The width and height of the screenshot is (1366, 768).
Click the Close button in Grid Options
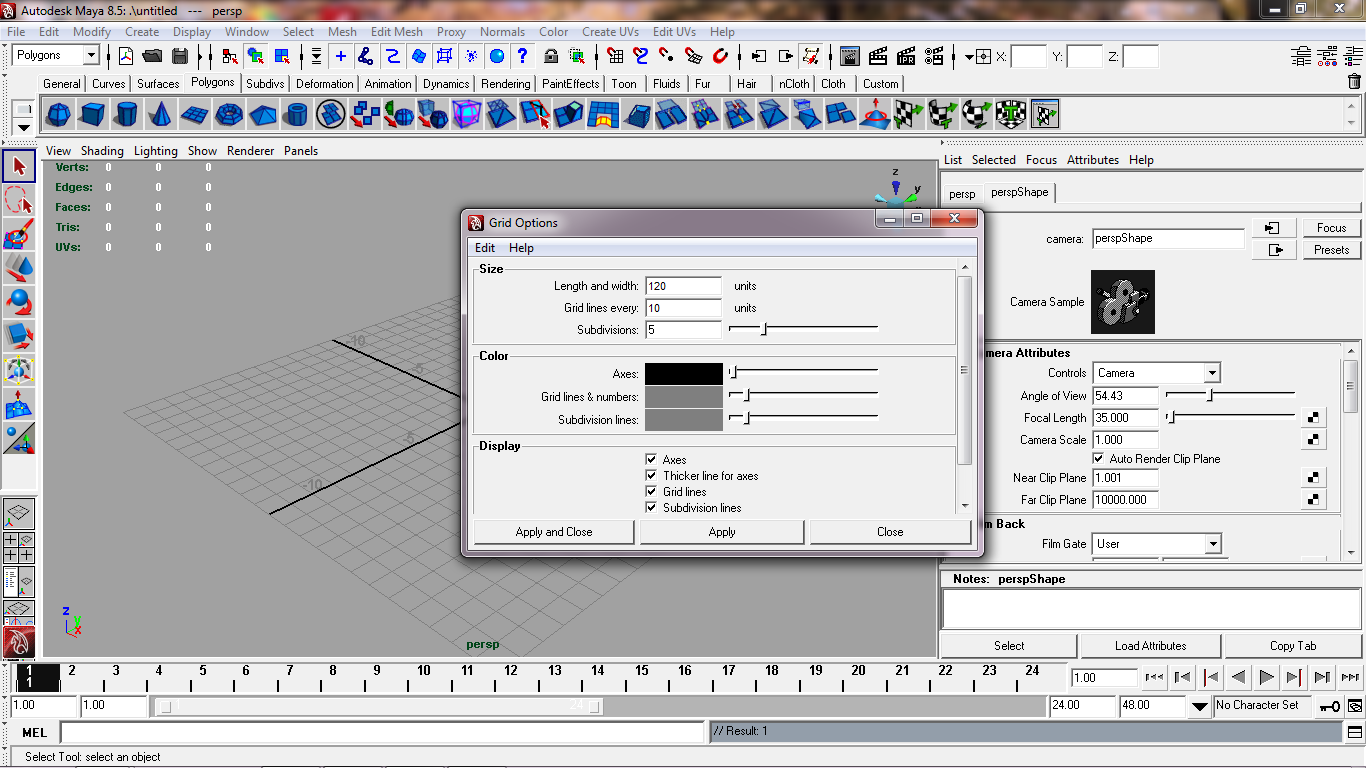pos(890,532)
